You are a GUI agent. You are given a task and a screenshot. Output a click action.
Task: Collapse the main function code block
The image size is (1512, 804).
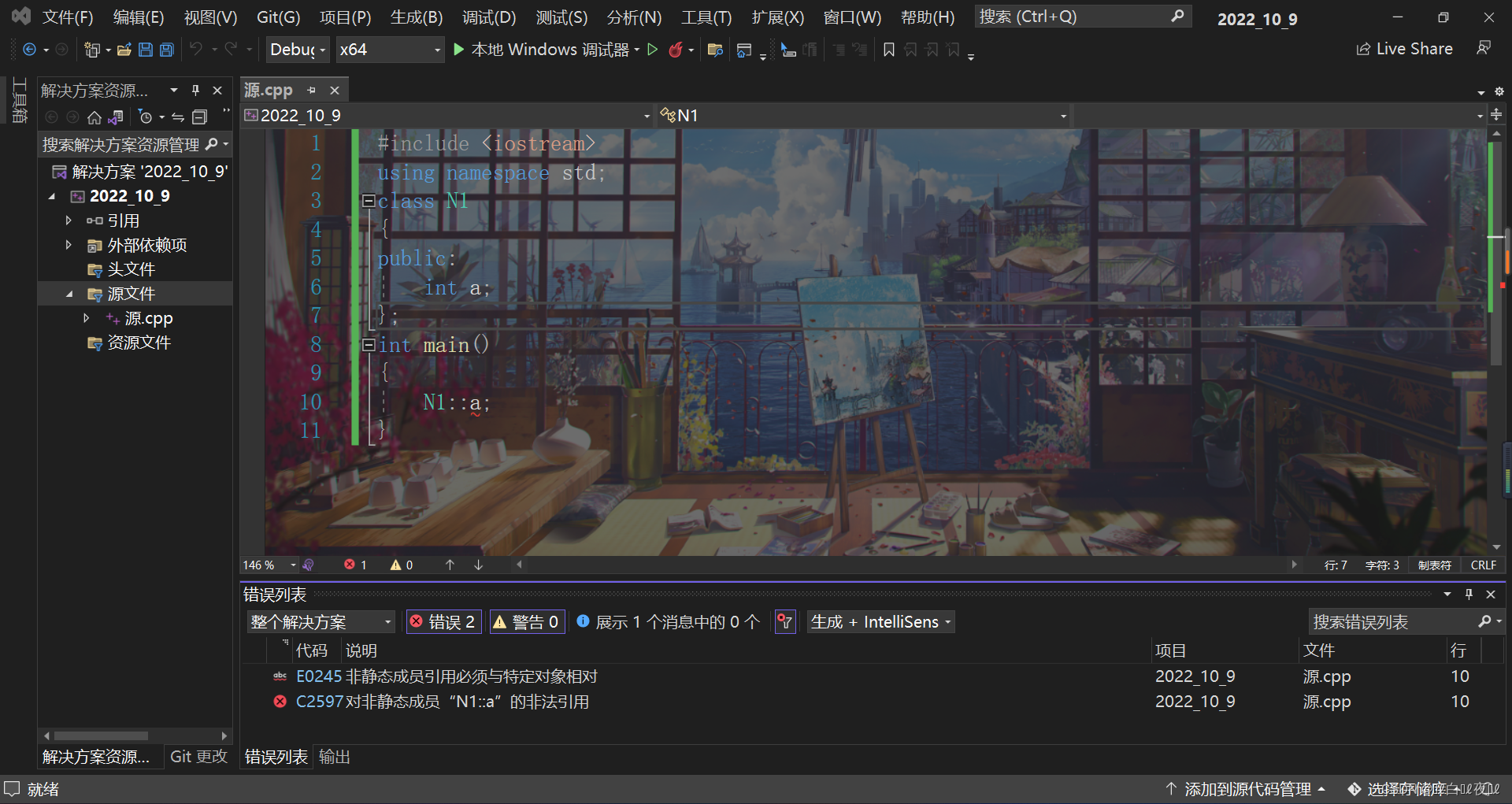[368, 345]
